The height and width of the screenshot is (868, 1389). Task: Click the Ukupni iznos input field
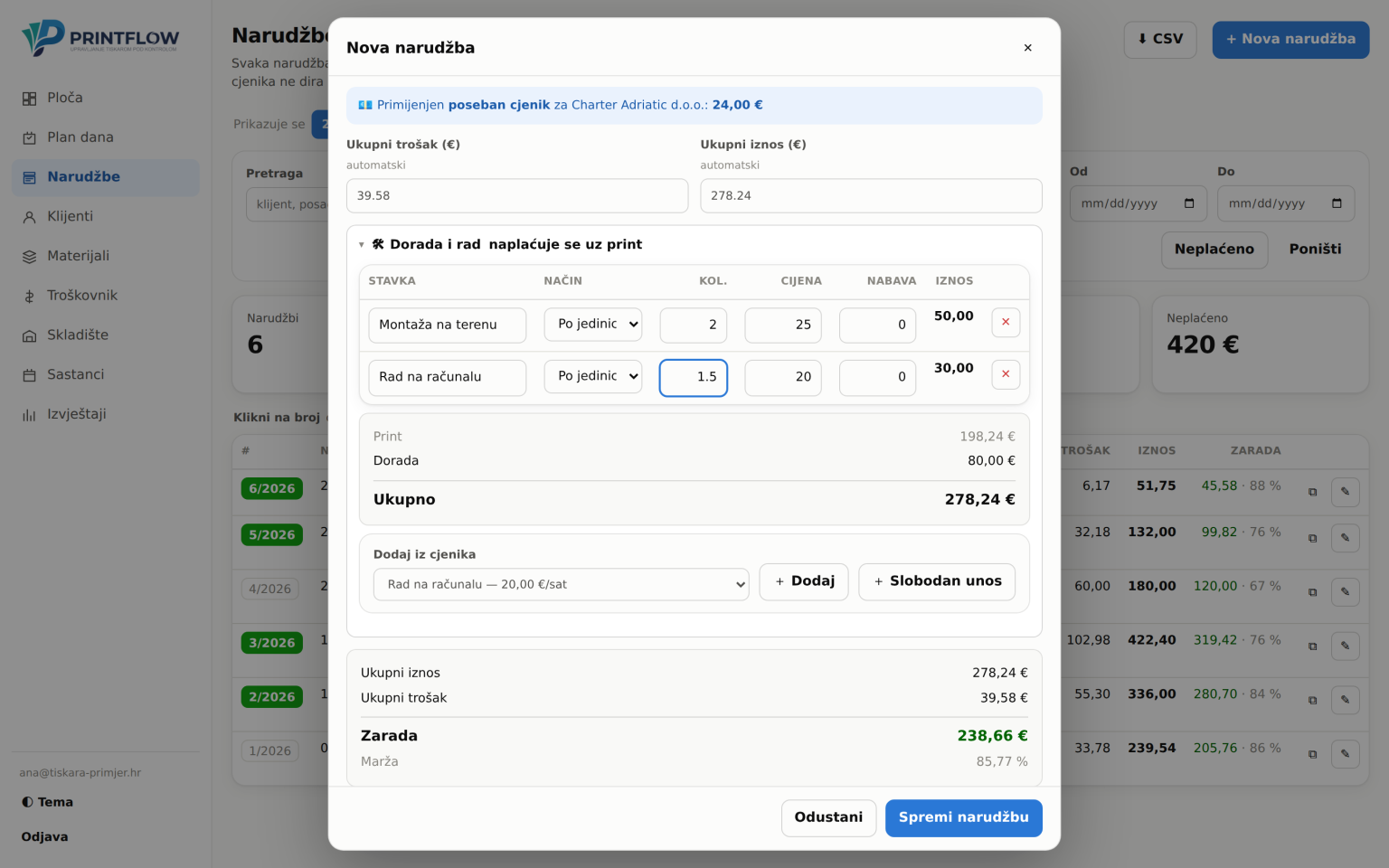(871, 195)
